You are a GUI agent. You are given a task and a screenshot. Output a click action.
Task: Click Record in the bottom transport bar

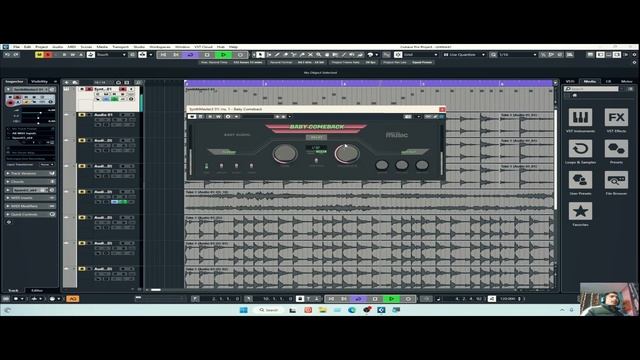point(408,299)
